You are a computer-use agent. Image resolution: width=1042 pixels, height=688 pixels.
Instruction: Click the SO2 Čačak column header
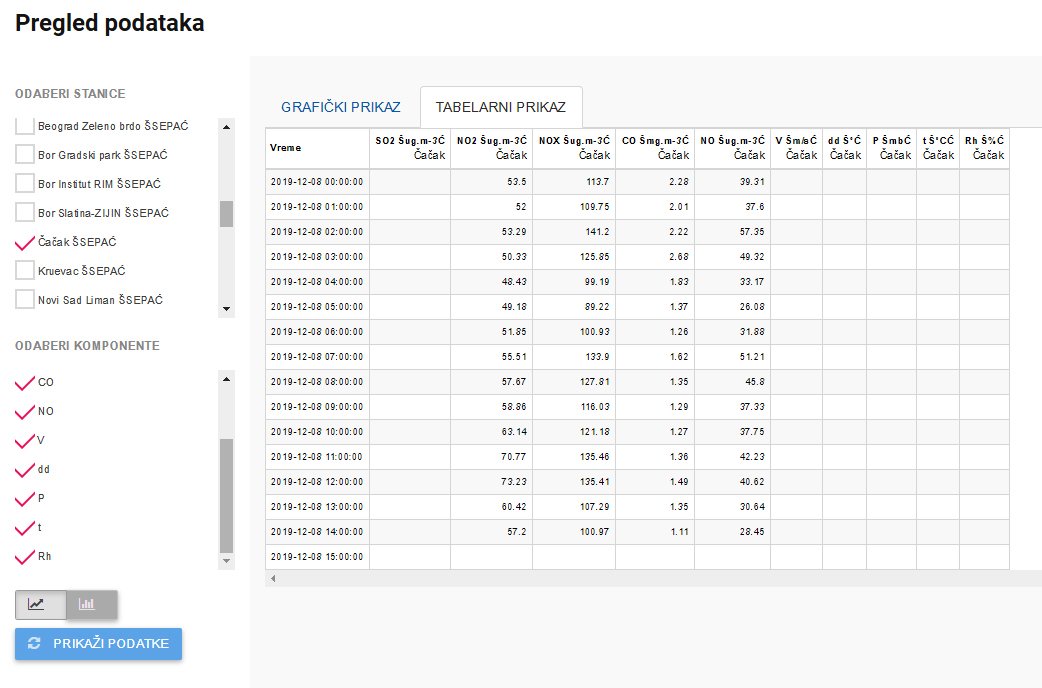[x=410, y=148]
